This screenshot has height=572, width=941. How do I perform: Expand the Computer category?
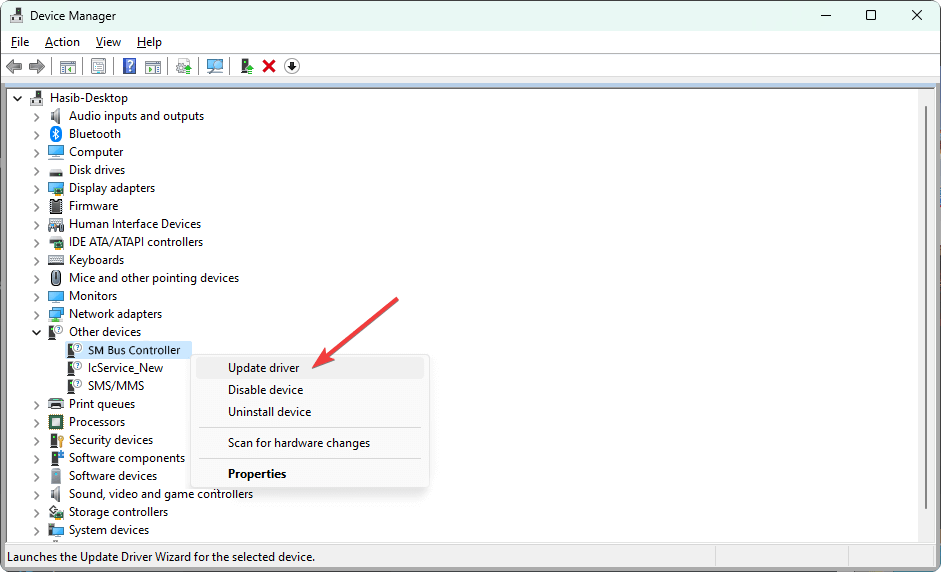36,152
